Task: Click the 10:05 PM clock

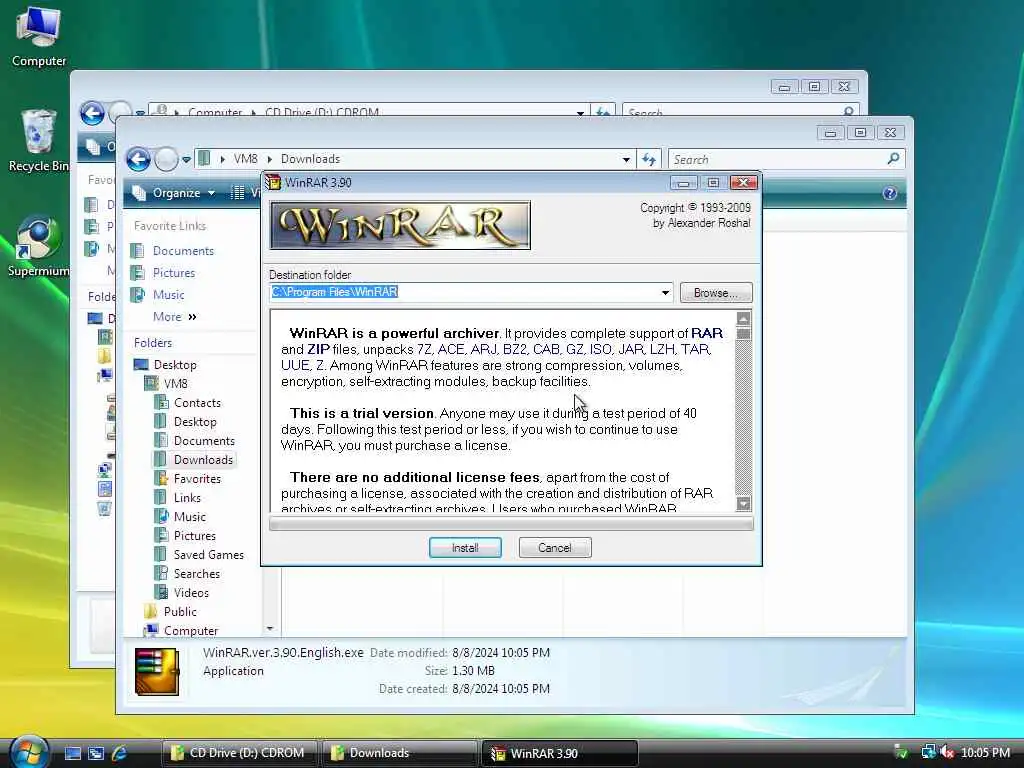Action: click(985, 752)
